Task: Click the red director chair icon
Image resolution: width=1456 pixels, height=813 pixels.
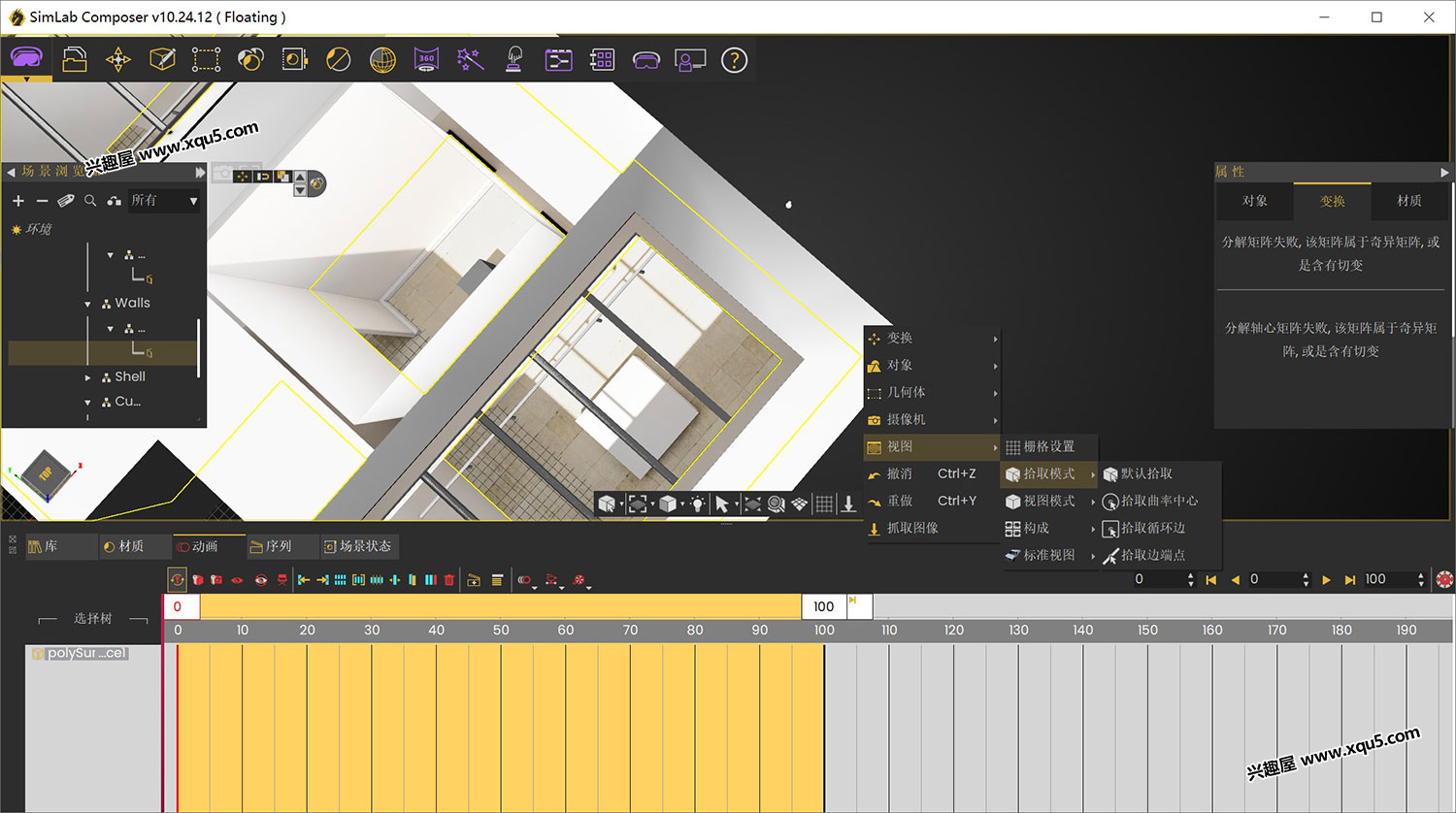Action: (282, 580)
